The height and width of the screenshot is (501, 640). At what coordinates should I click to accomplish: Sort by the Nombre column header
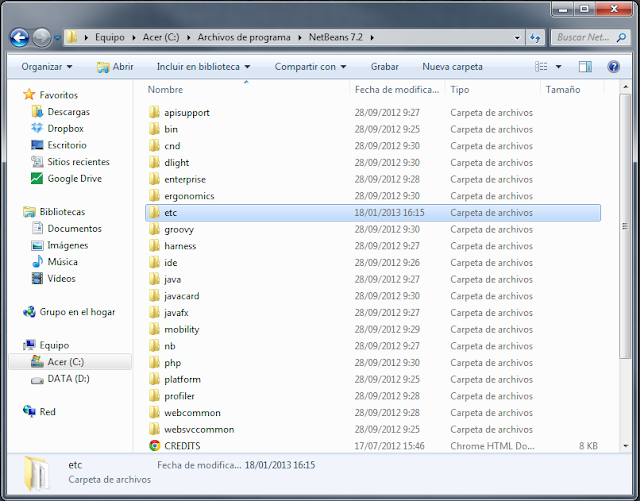click(165, 89)
